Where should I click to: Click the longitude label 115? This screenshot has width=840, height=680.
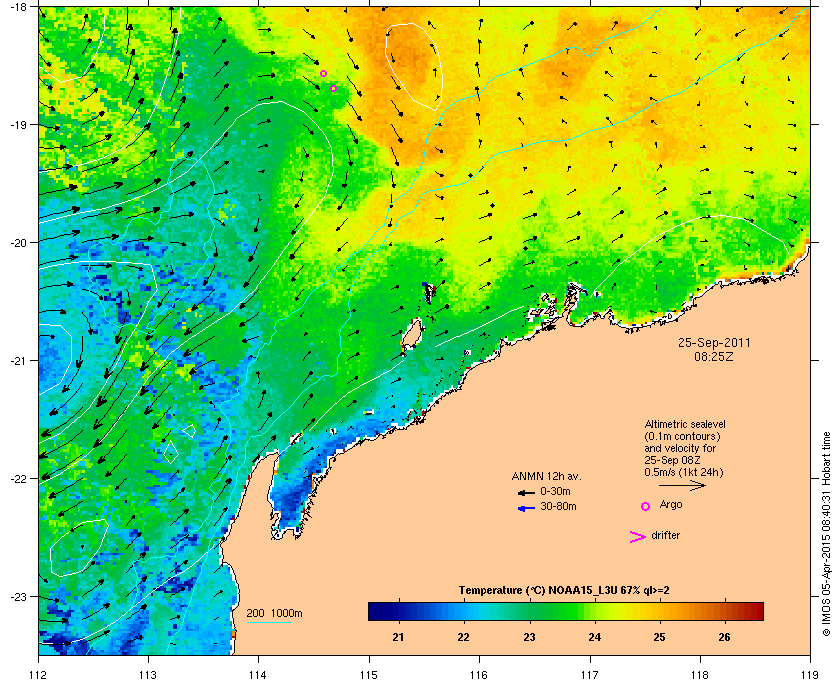[x=369, y=674]
